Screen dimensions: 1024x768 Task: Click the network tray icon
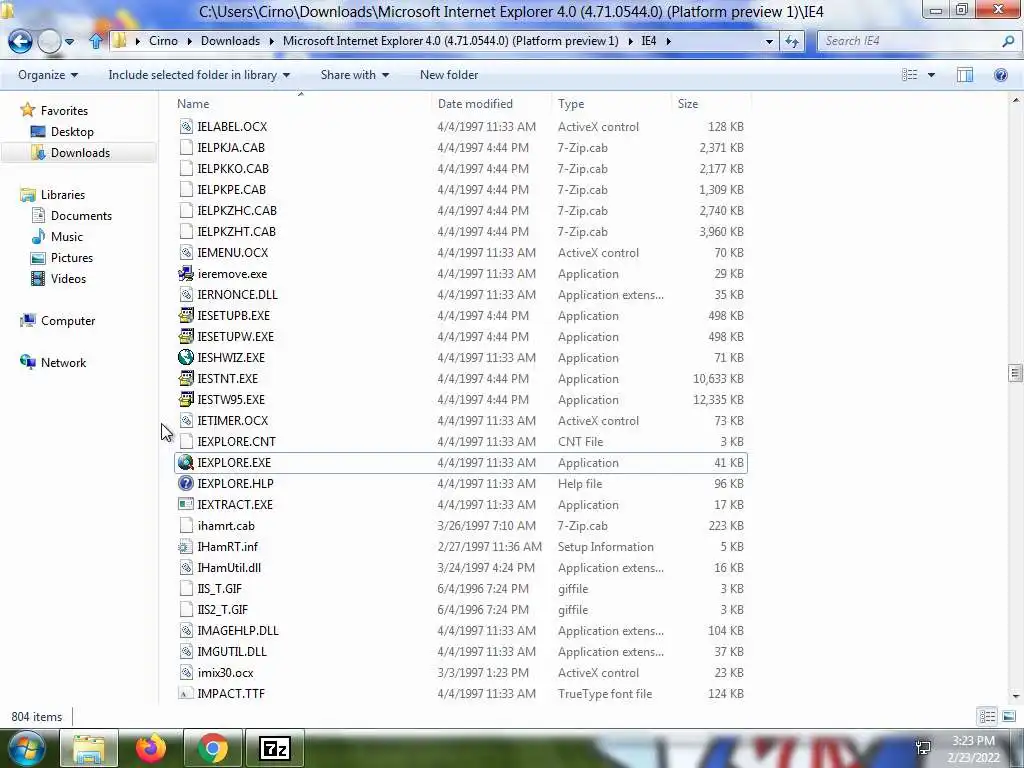point(923,747)
